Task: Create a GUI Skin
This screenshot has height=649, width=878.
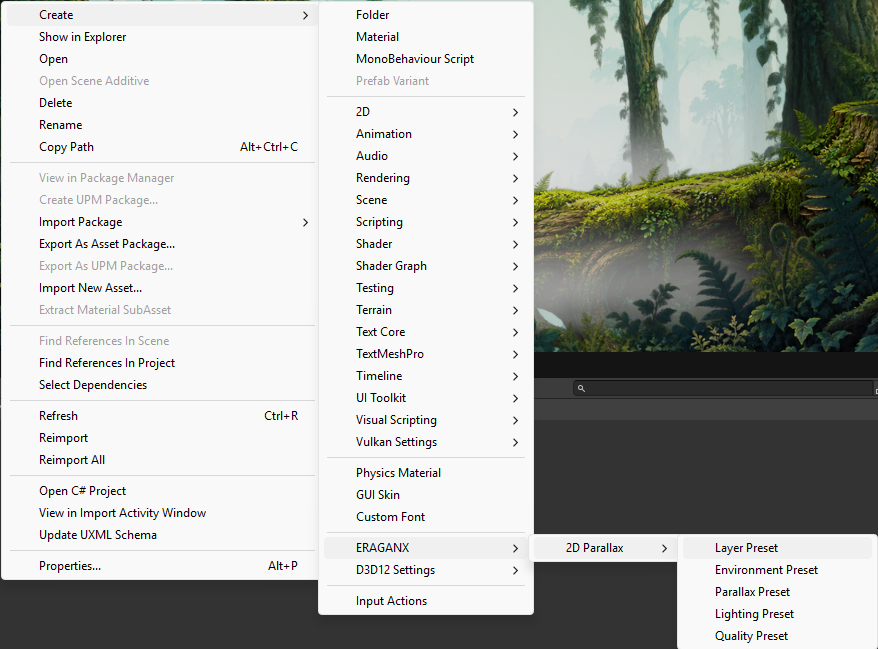Action: pos(426,495)
